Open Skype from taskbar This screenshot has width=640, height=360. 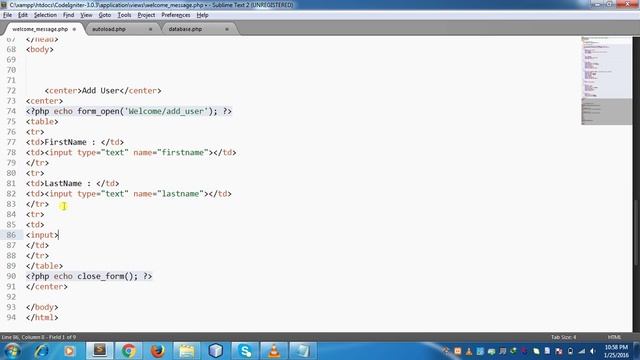(x=245, y=351)
